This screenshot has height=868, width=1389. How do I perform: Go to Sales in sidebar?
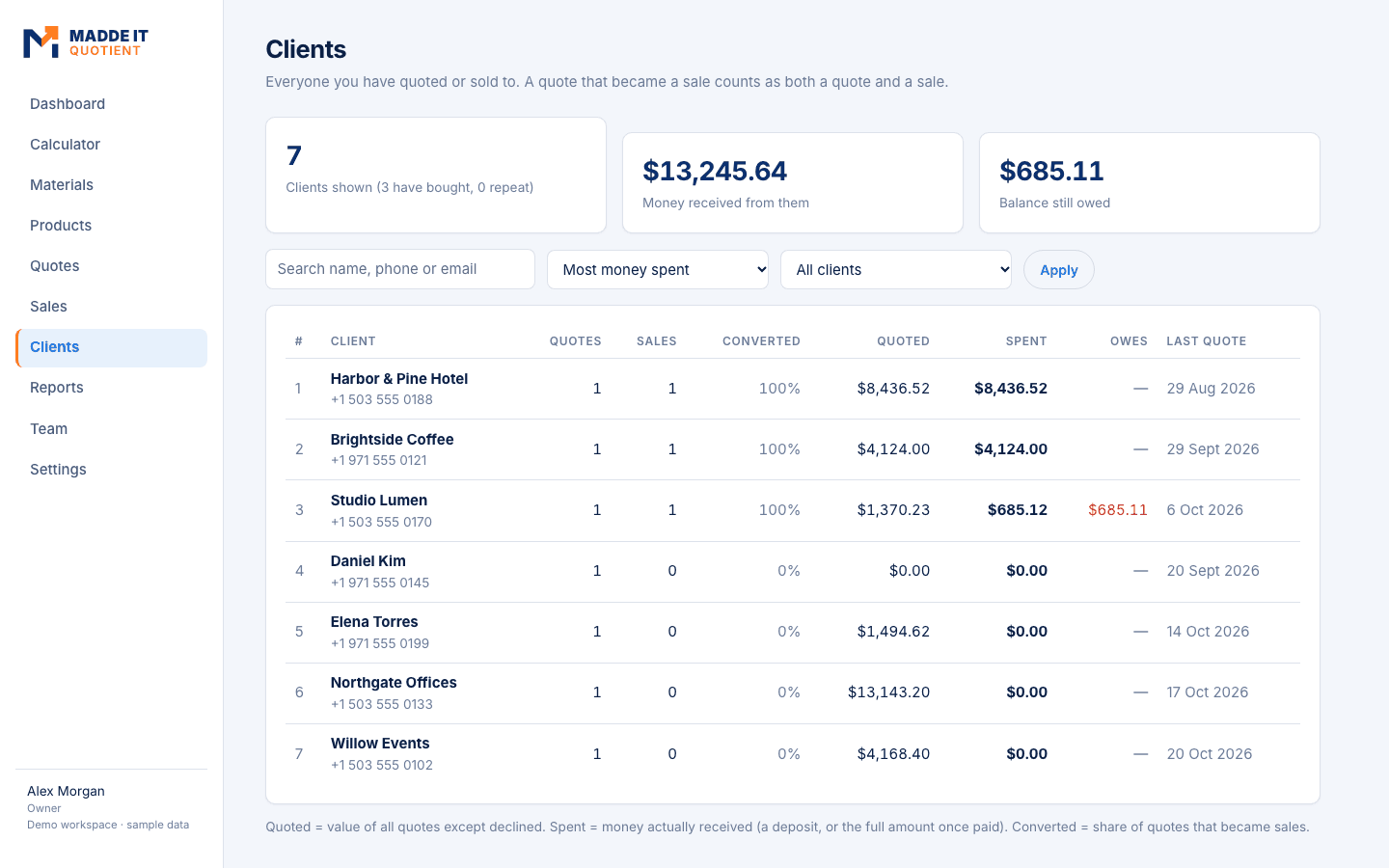click(x=111, y=307)
